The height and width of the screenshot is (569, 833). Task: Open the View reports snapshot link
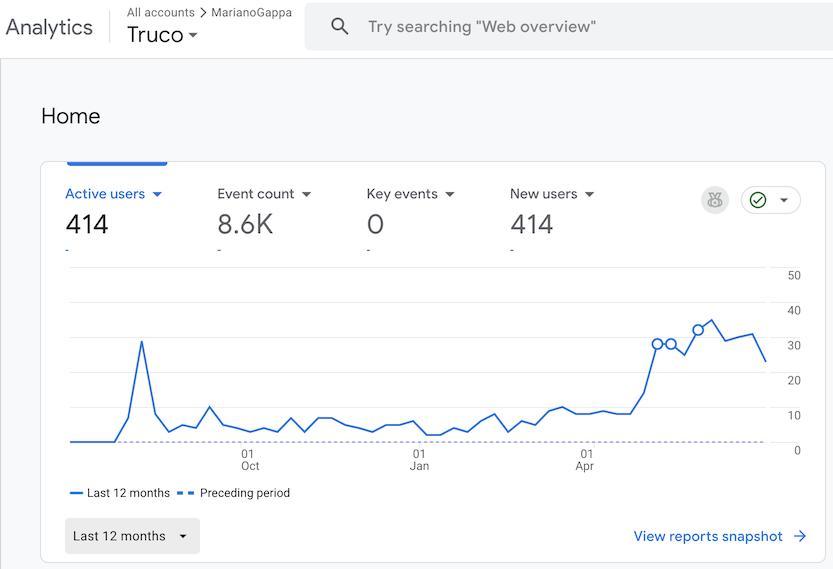pyautogui.click(x=720, y=536)
